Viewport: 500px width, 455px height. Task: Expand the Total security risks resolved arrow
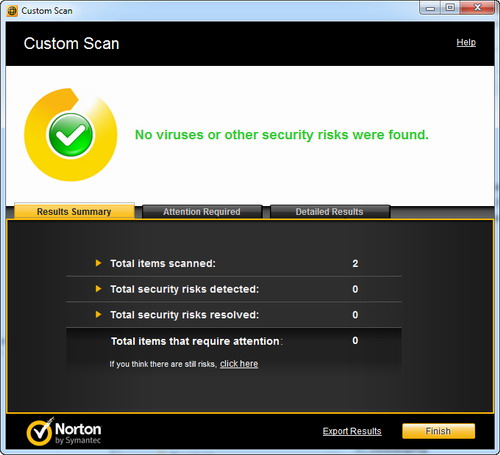pyautogui.click(x=98, y=314)
